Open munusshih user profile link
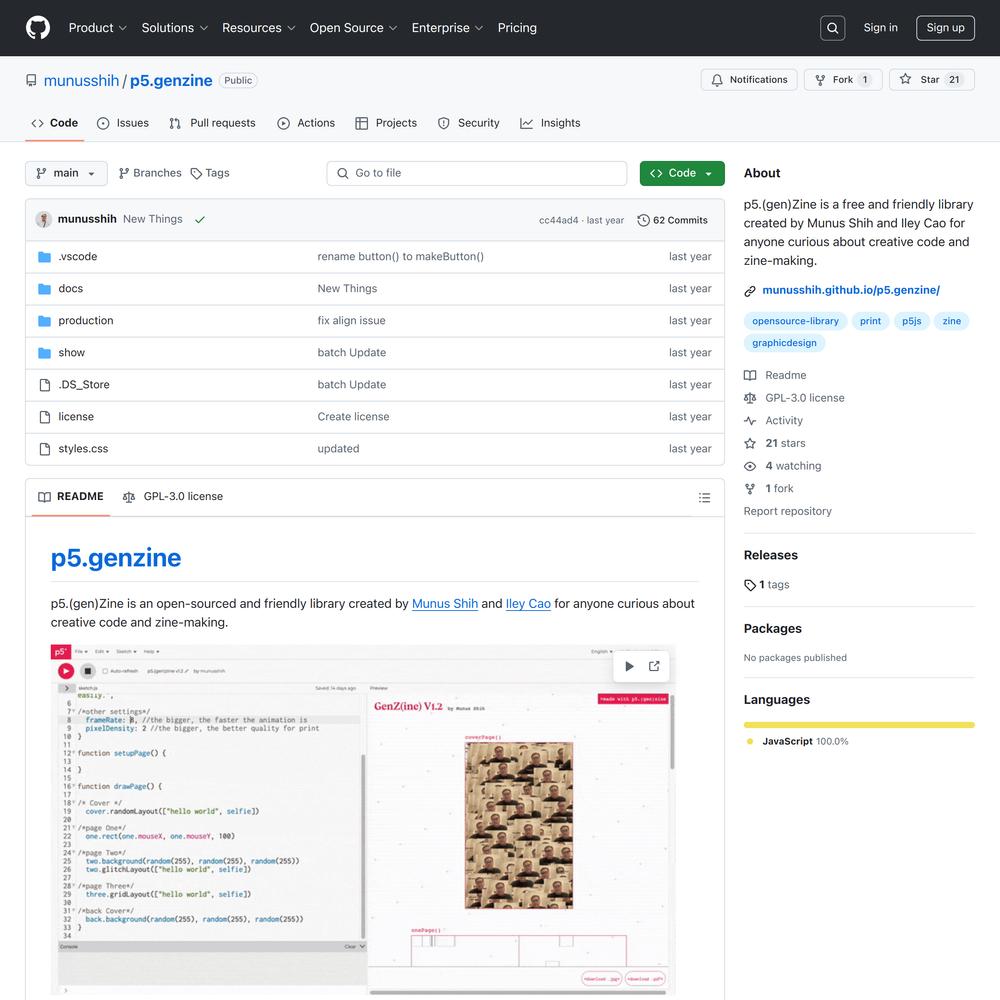This screenshot has width=1000, height=1000. 82,80
